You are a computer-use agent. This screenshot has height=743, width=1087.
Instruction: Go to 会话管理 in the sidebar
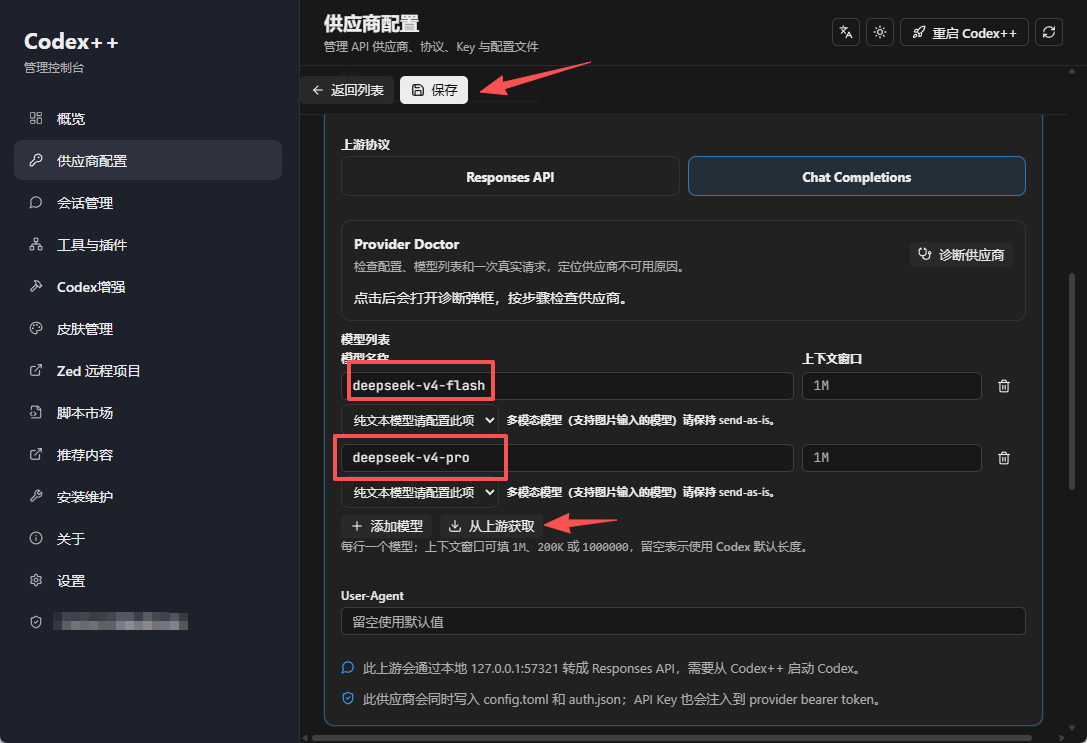click(148, 203)
